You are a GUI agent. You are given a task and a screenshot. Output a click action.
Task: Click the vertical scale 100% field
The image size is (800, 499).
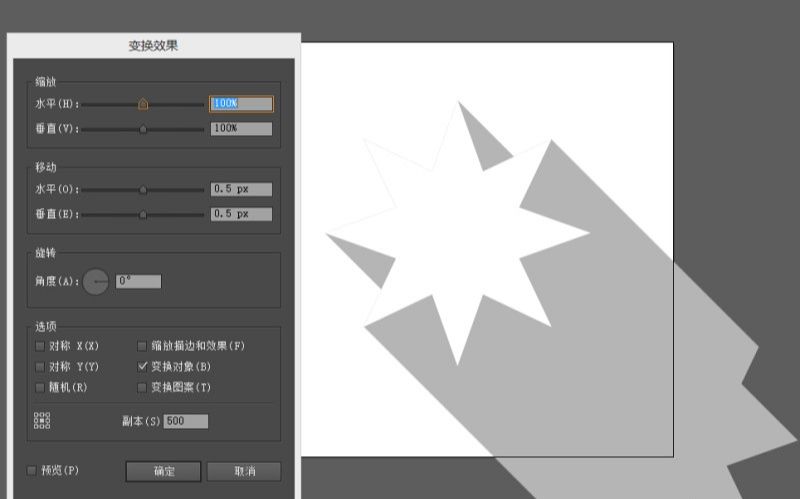[x=241, y=129]
